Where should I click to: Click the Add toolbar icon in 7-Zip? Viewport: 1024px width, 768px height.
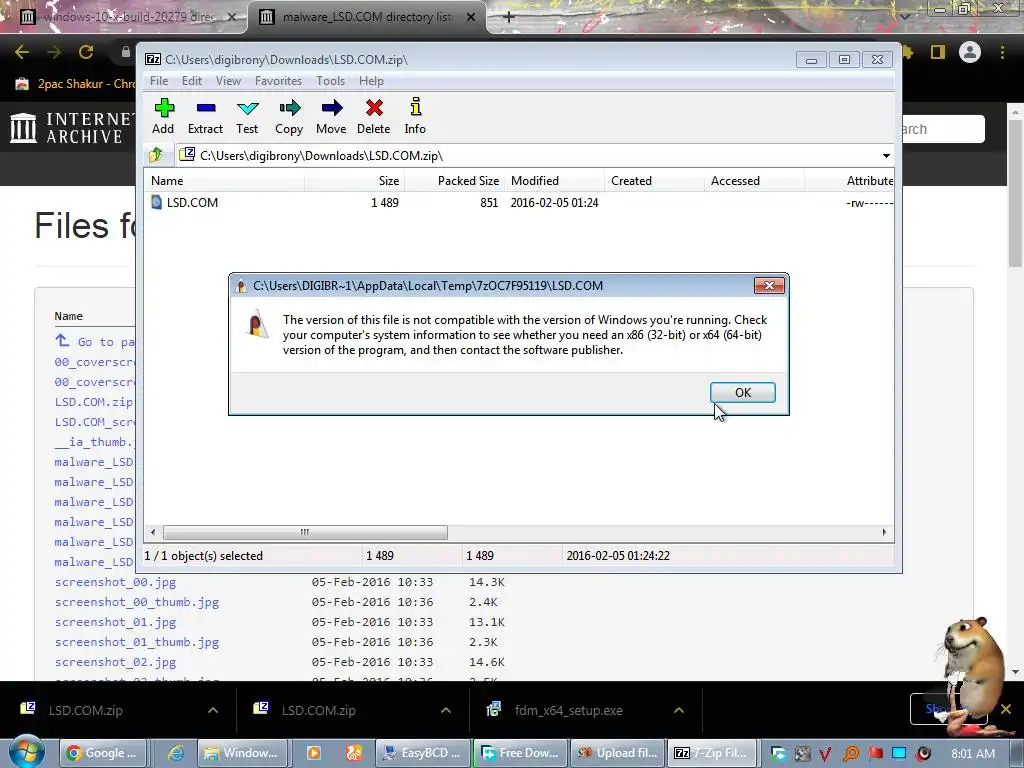point(164,108)
